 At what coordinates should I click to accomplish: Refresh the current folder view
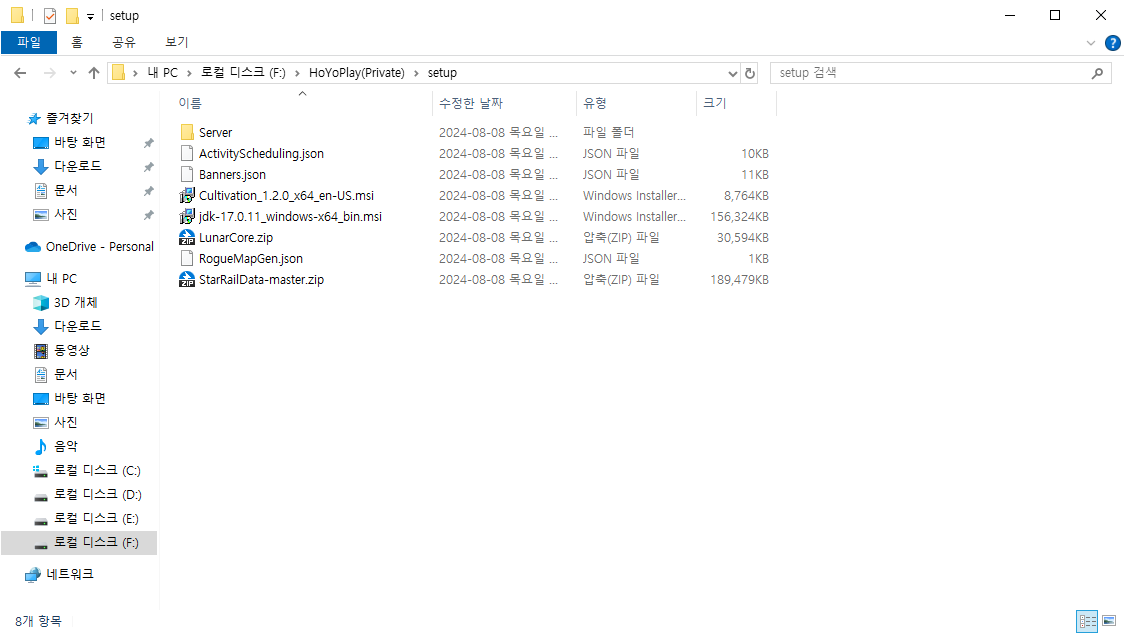[x=750, y=73]
